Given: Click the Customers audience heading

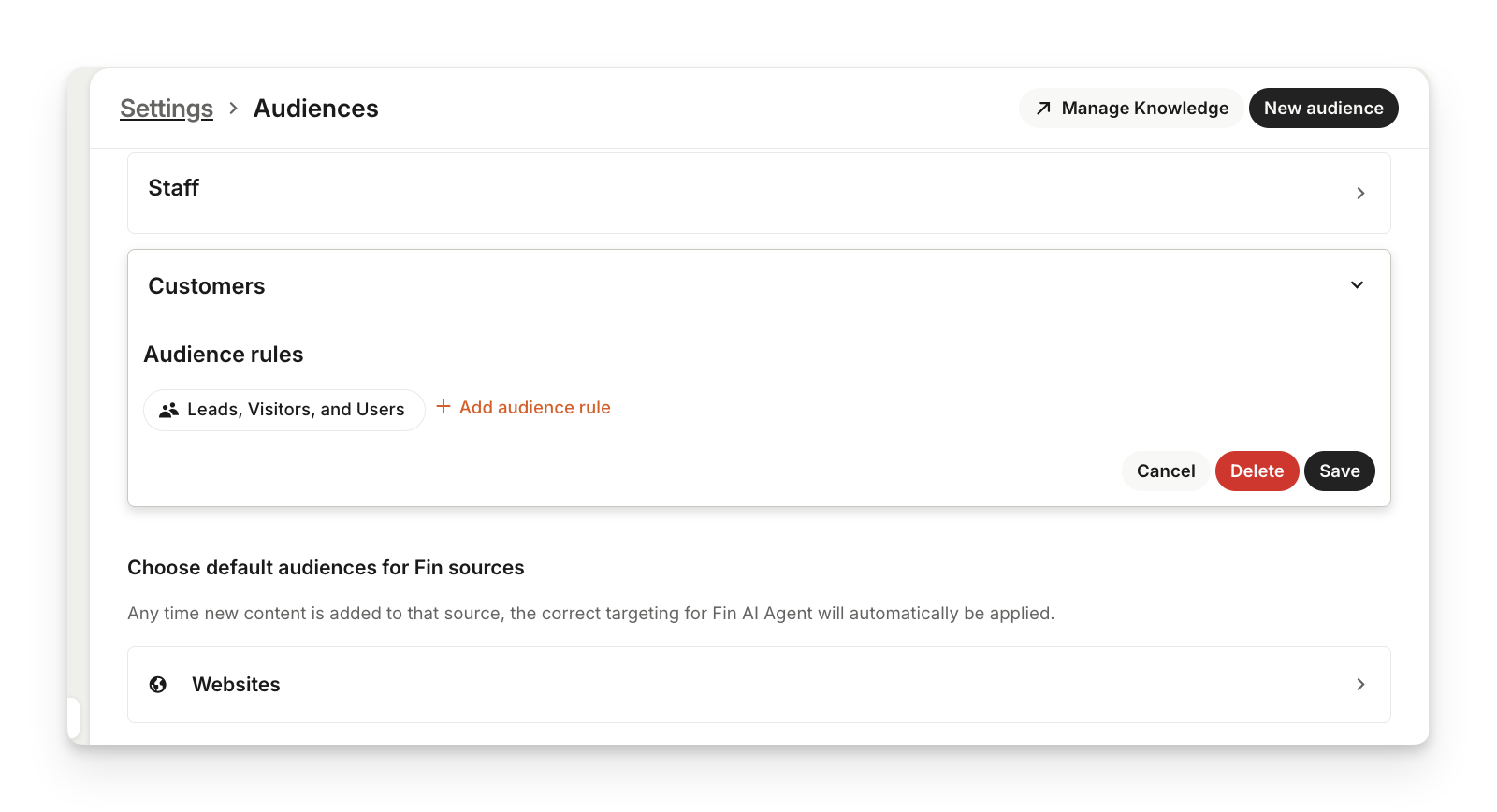Looking at the screenshot, I should tap(207, 286).
